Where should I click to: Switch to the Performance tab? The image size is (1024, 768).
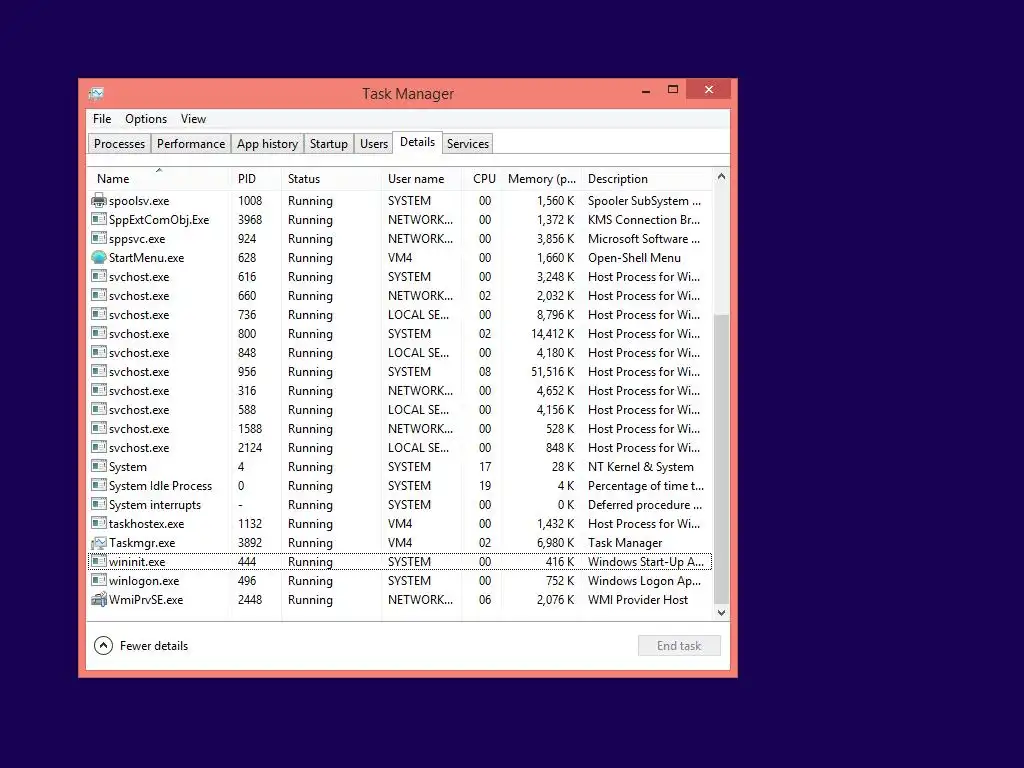pos(191,144)
